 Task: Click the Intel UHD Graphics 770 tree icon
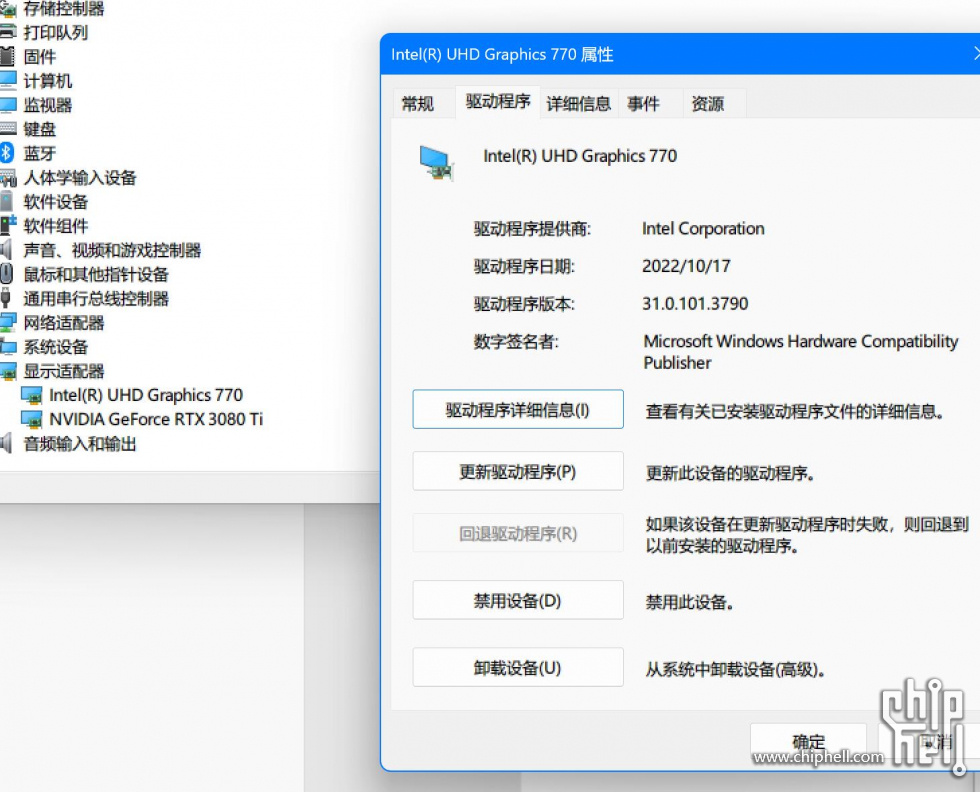click(x=31, y=396)
